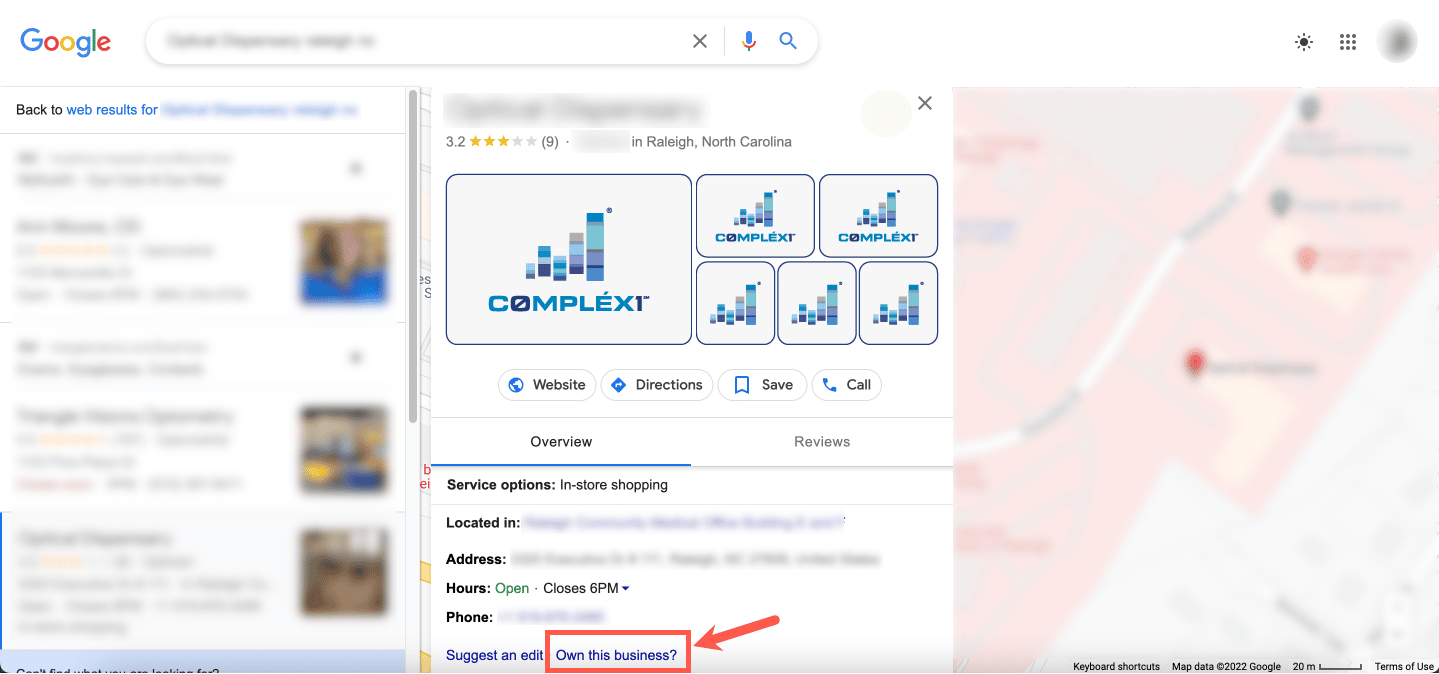Click Suggest an edit
The width and height of the screenshot is (1439, 674).
click(x=493, y=654)
